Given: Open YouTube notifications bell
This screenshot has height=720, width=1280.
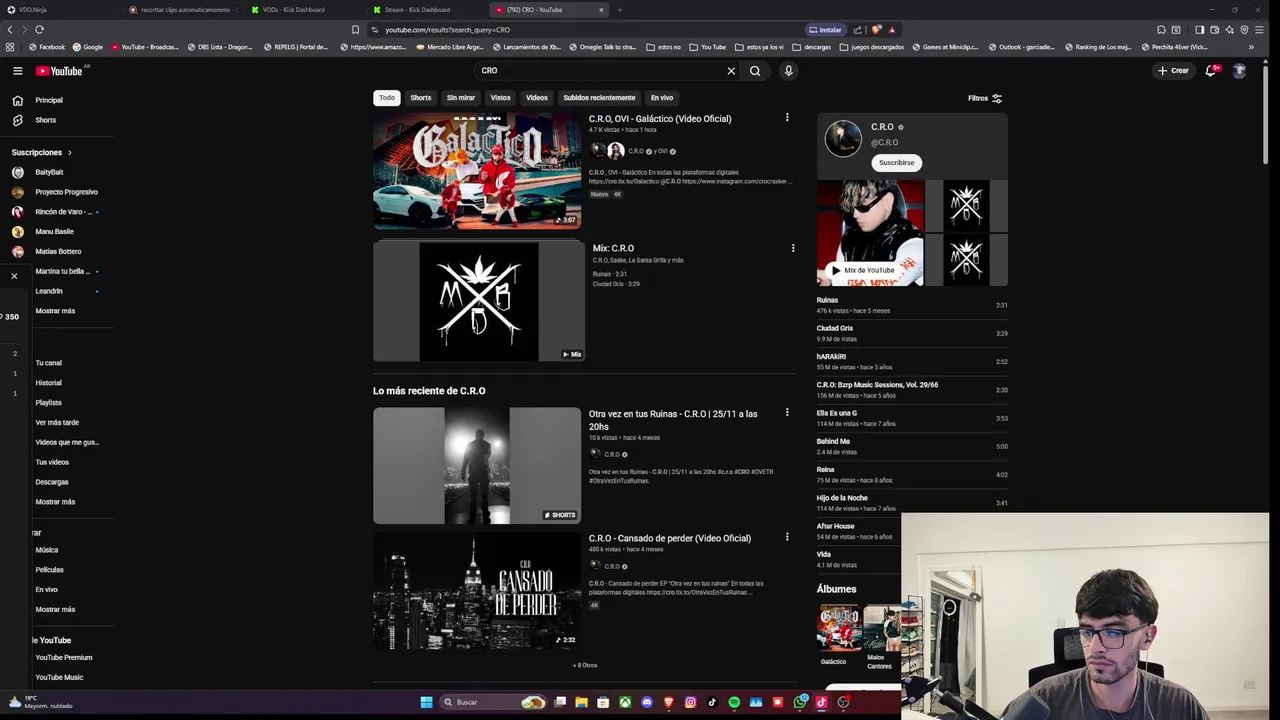Looking at the screenshot, I should (1211, 71).
